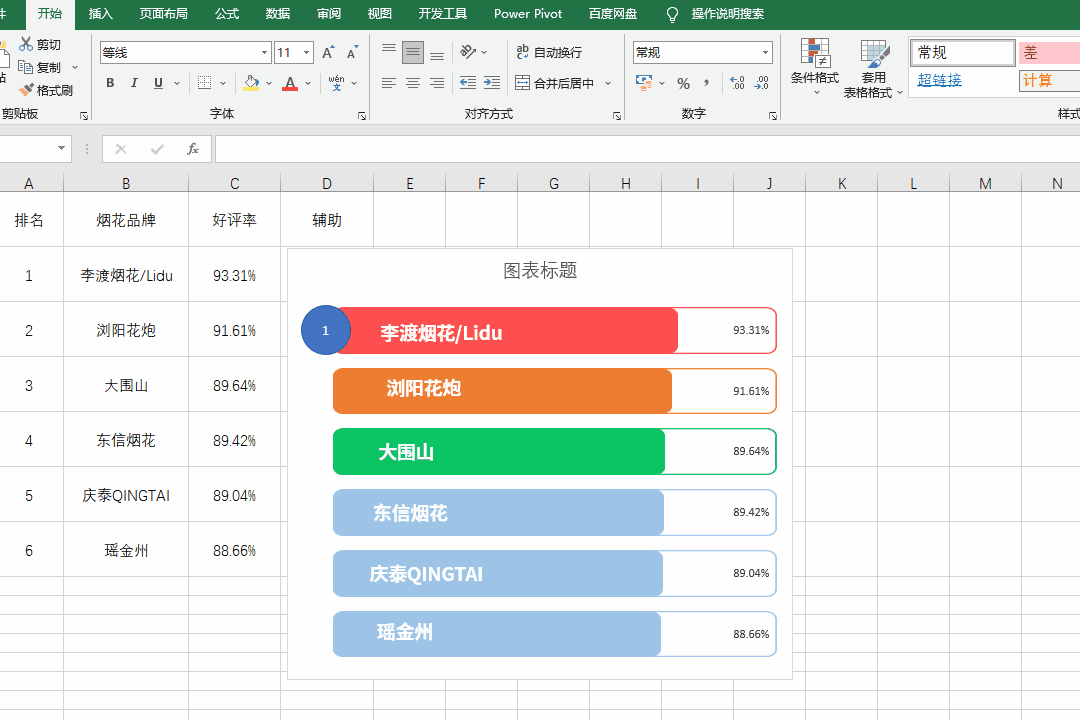Click the Cut (剪切) scissors icon
Screen dimensions: 1080x720
coord(26,44)
